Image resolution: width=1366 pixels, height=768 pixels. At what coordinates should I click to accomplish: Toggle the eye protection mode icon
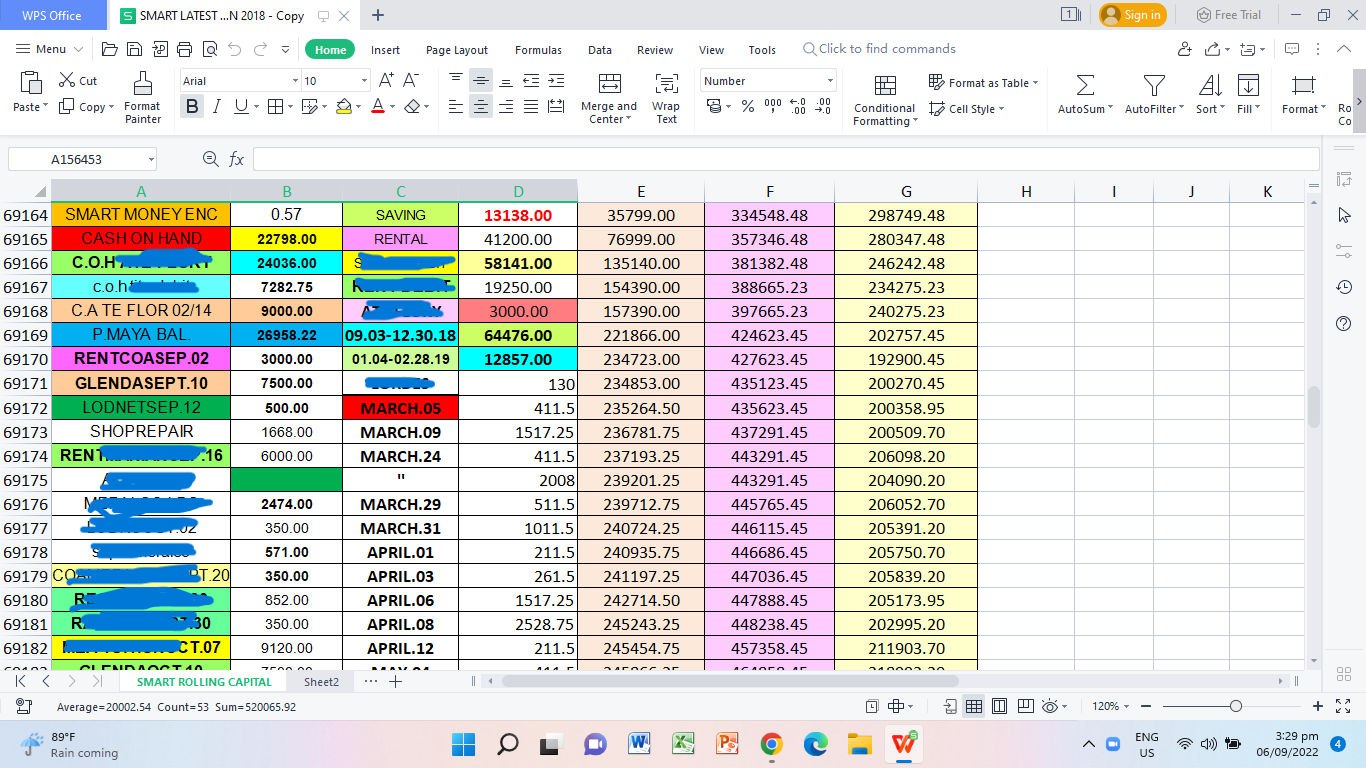[1049, 706]
